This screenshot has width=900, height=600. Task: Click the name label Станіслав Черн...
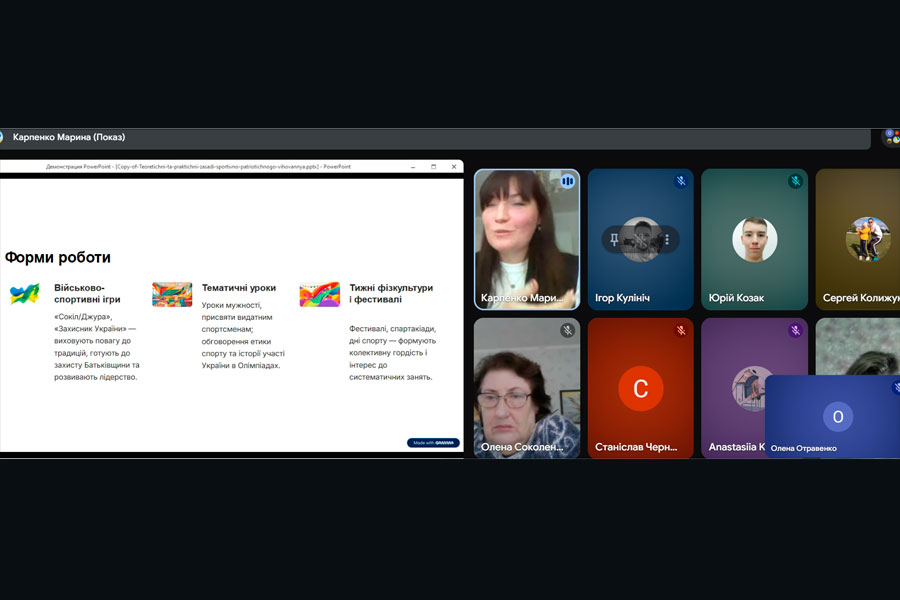(636, 447)
